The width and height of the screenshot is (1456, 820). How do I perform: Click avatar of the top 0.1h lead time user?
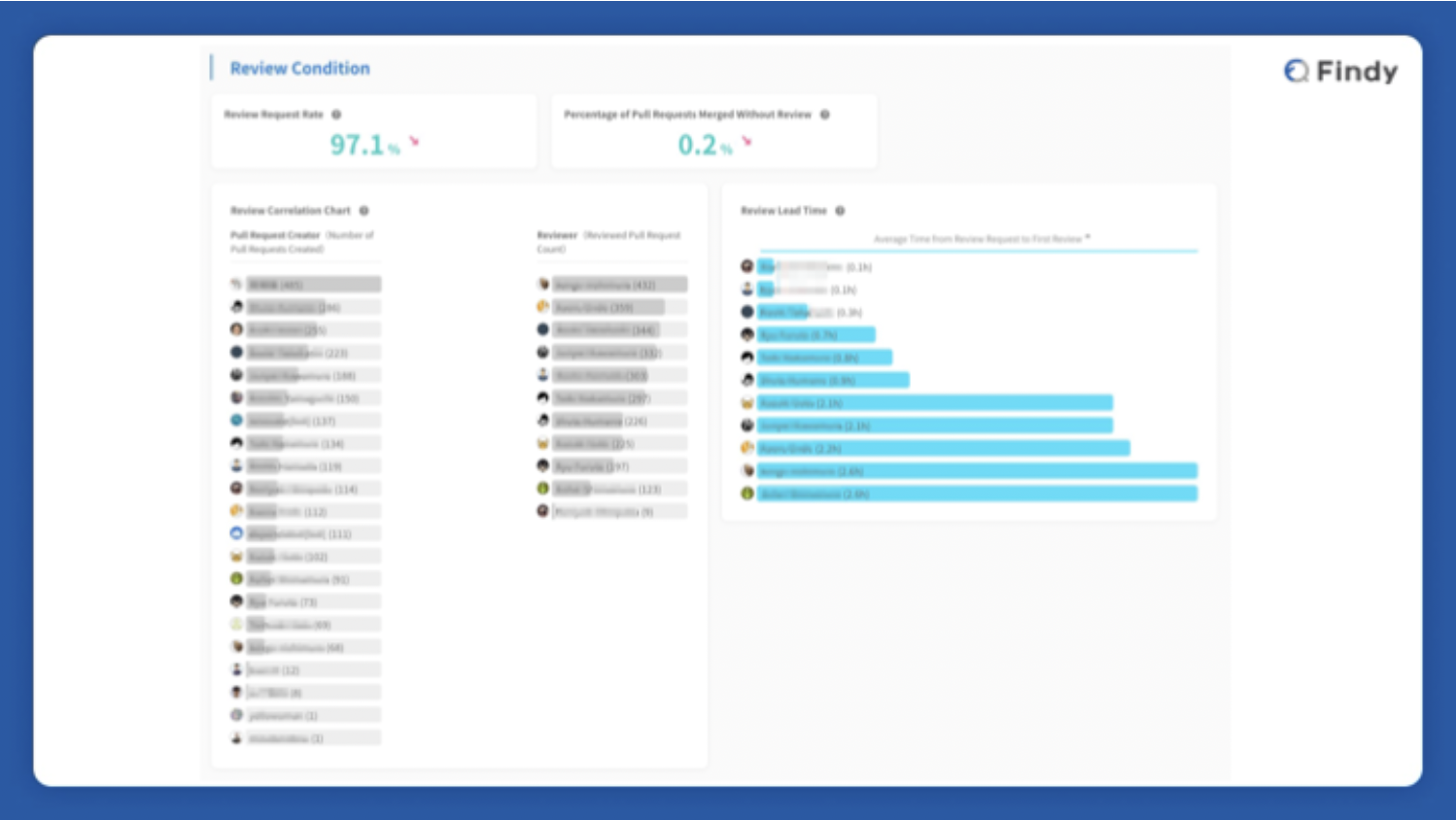point(746,266)
